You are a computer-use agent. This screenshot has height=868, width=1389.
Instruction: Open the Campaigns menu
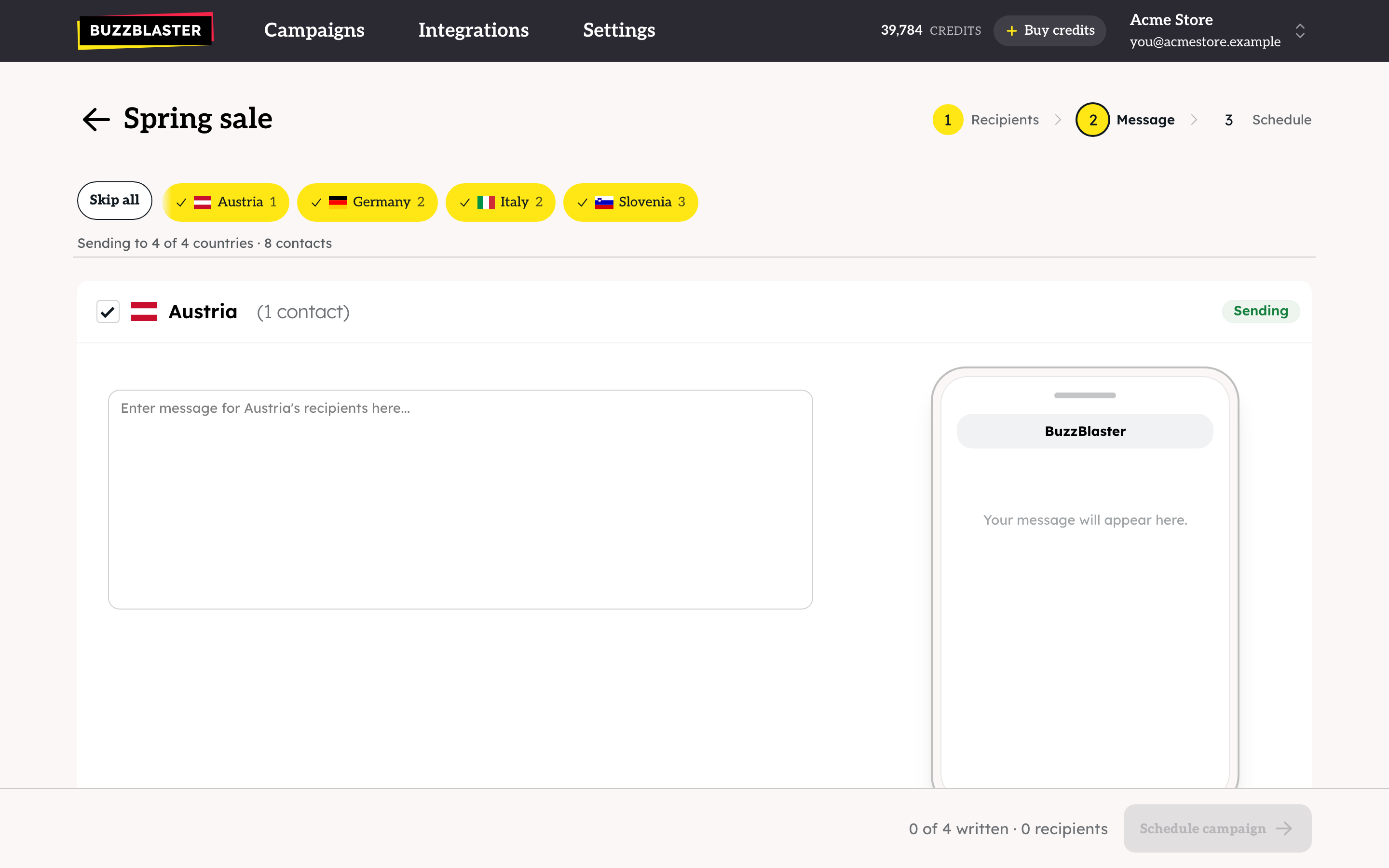click(314, 30)
